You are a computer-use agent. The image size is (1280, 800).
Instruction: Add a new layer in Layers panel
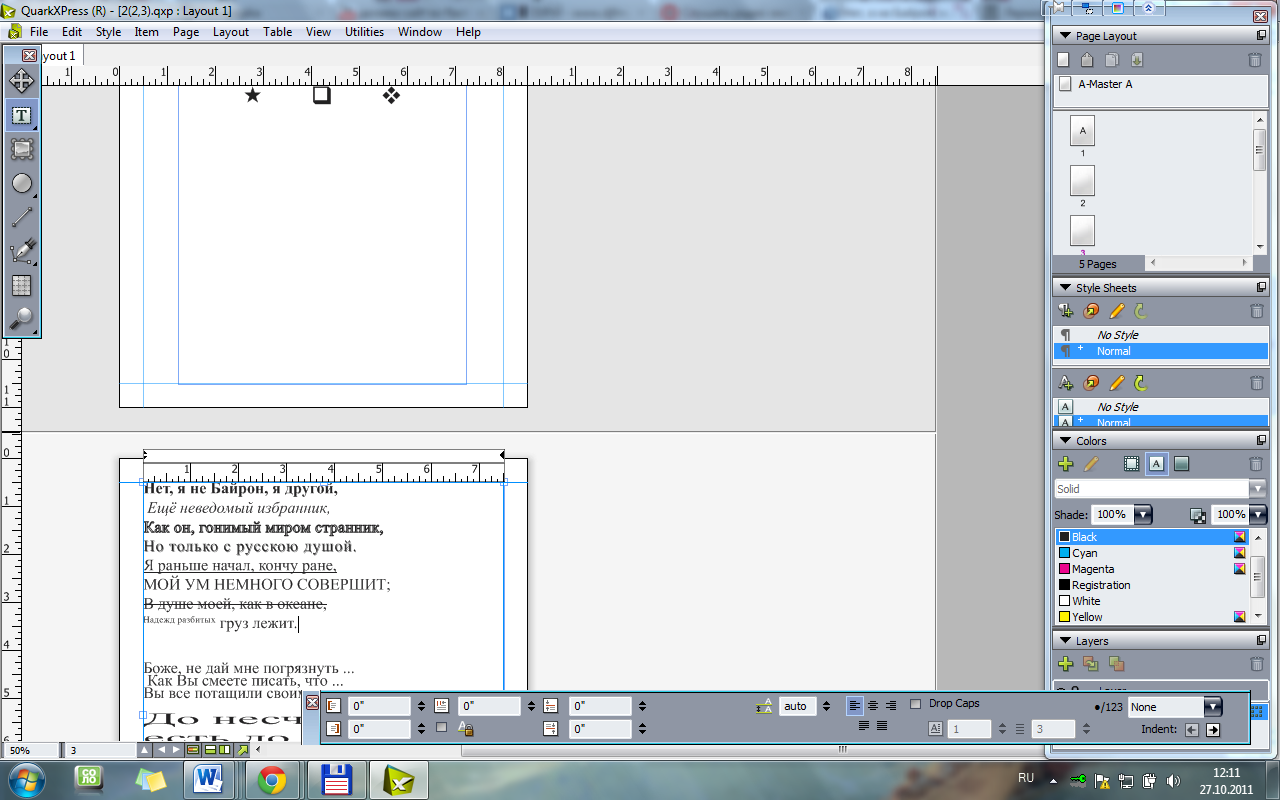pyautogui.click(x=1066, y=664)
